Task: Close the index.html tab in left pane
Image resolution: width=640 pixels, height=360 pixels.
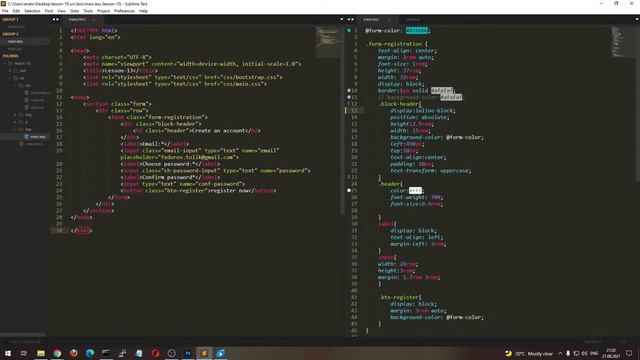Action: (x=94, y=19)
